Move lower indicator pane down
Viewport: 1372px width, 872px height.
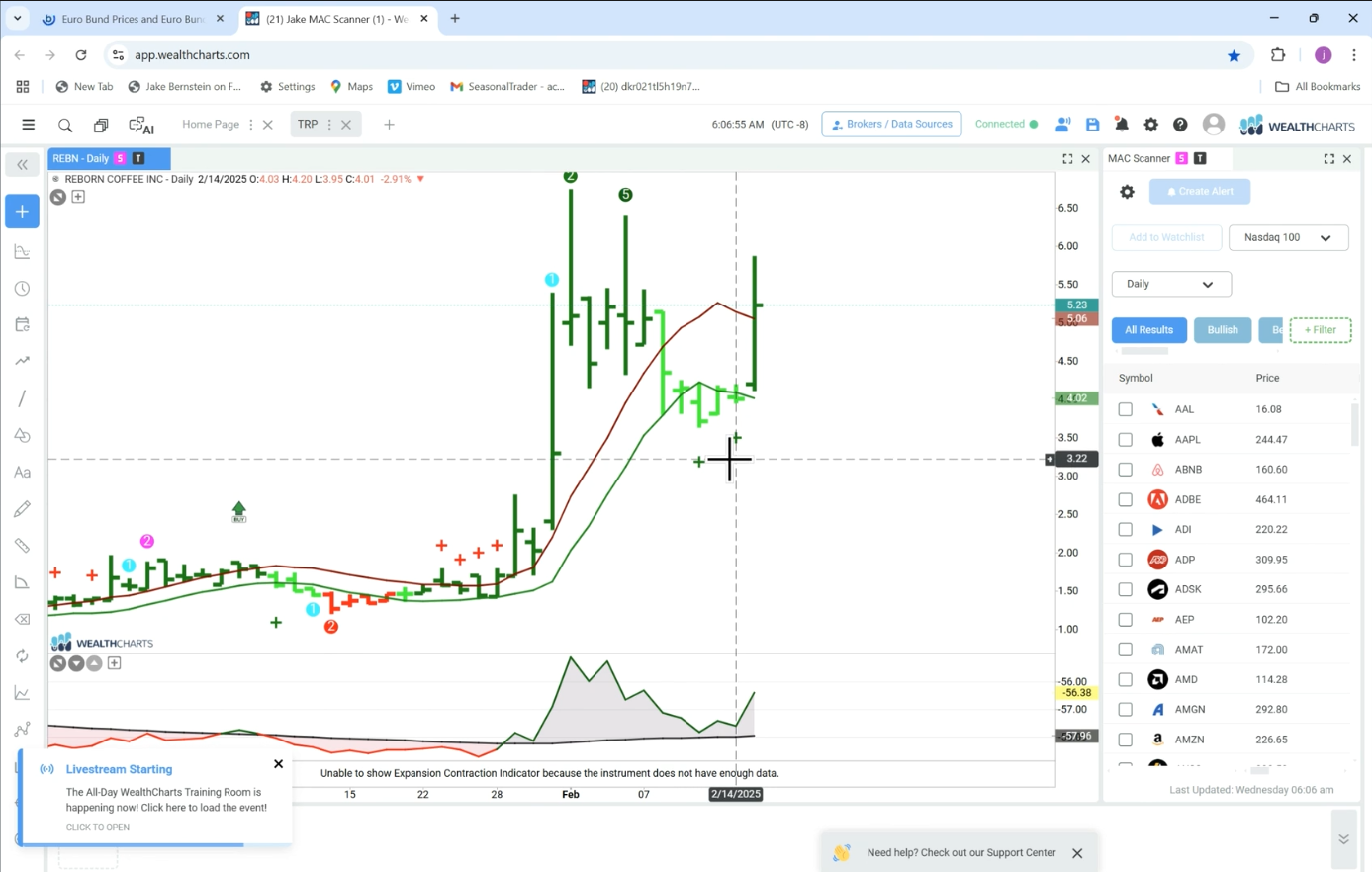coord(76,663)
